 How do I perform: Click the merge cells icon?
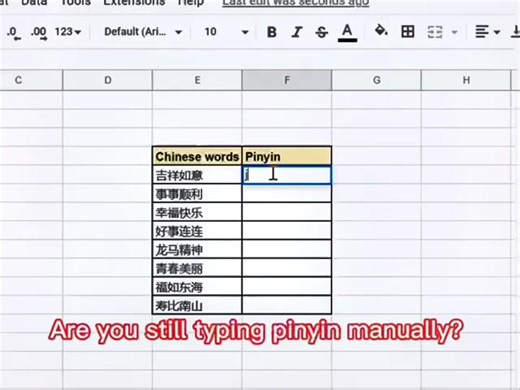435,32
